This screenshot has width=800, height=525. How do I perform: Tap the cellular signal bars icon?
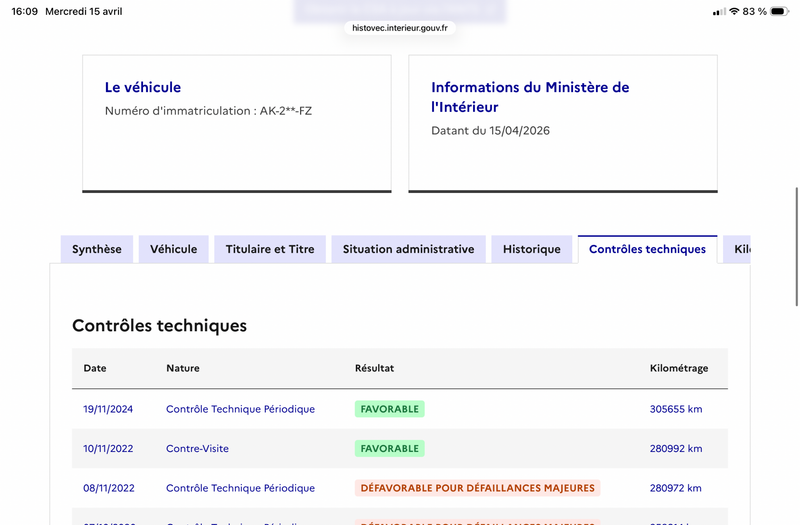coord(719,12)
